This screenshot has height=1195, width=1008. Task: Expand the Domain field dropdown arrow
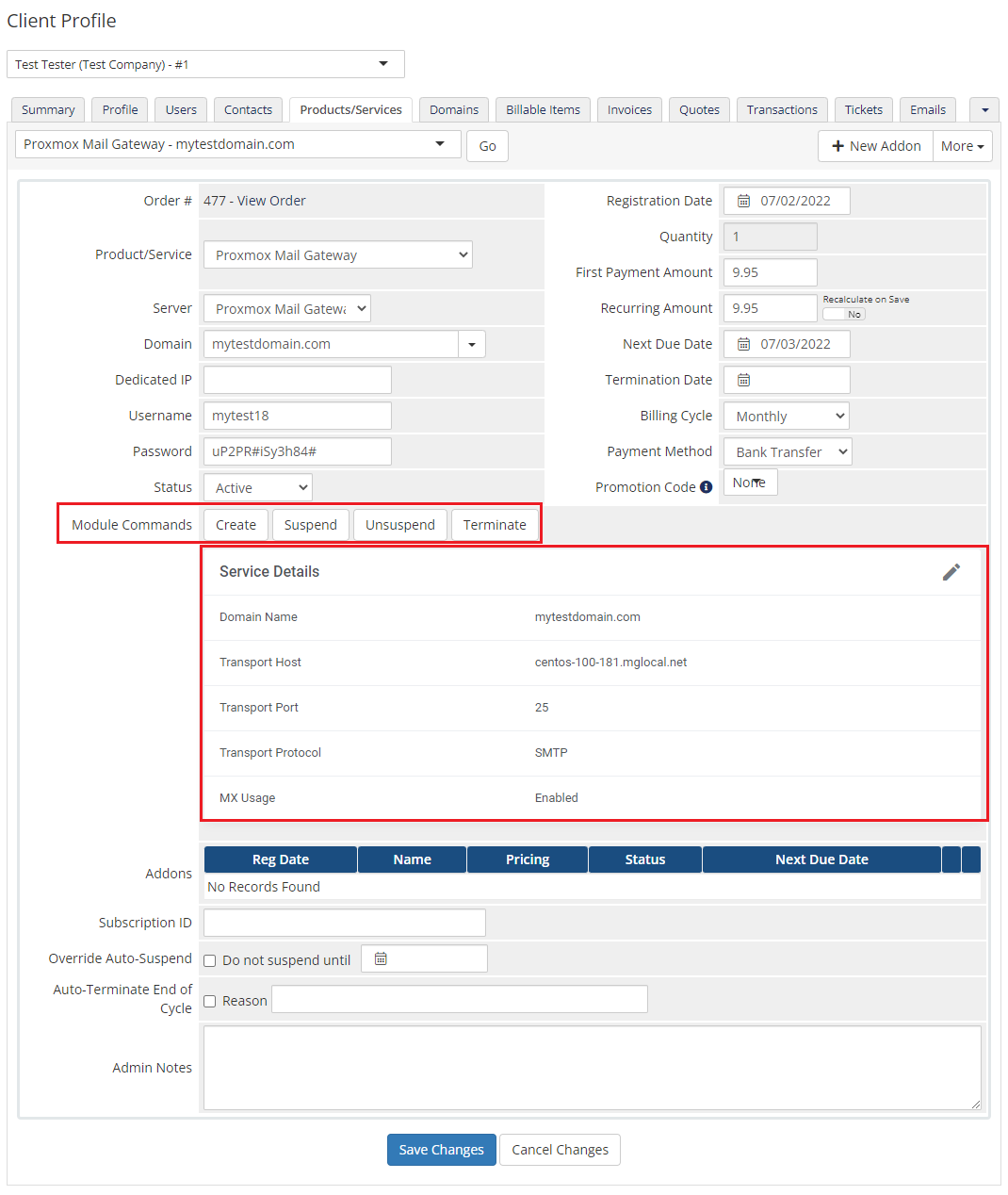pos(472,344)
